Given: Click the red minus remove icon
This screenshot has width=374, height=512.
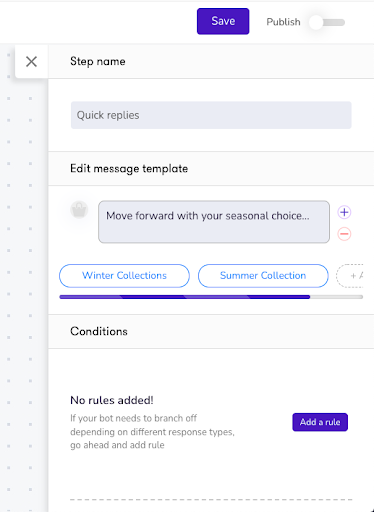Looking at the screenshot, I should pyautogui.click(x=344, y=234).
